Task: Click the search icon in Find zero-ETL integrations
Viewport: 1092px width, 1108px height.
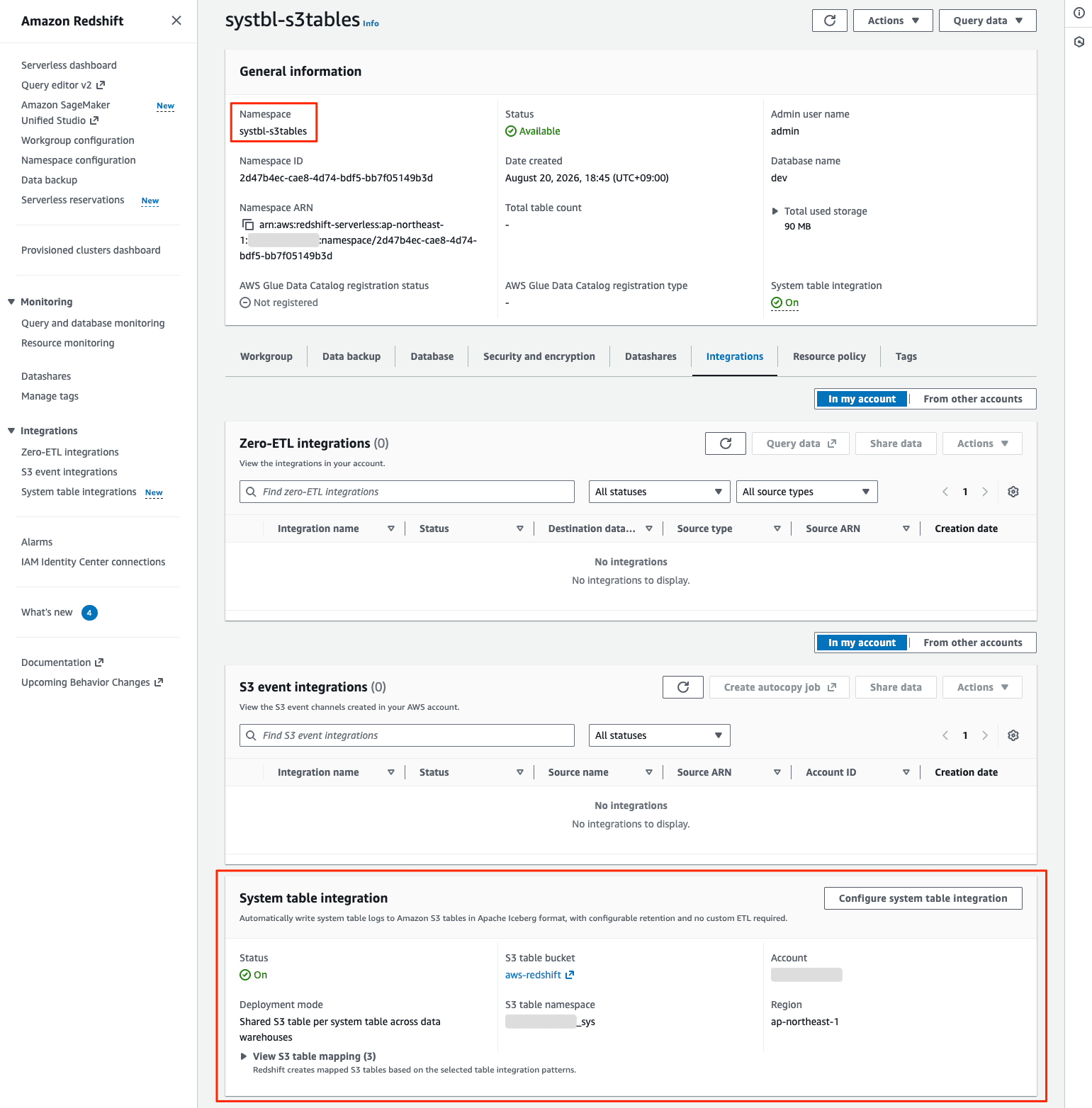Action: coord(251,492)
